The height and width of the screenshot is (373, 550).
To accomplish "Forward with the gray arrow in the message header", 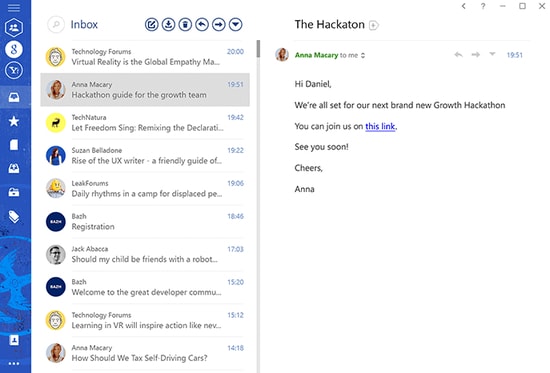I will [x=476, y=55].
